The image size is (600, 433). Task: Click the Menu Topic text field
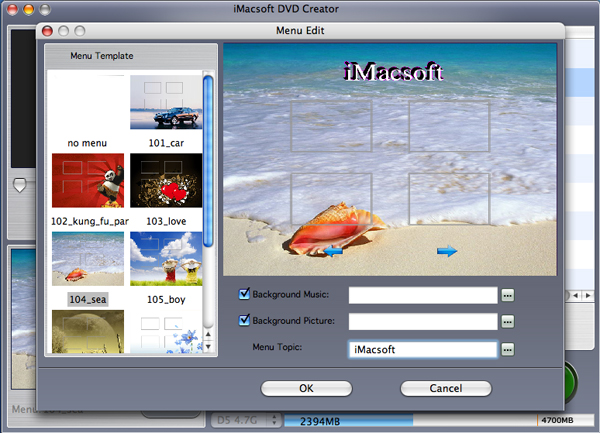(x=423, y=349)
